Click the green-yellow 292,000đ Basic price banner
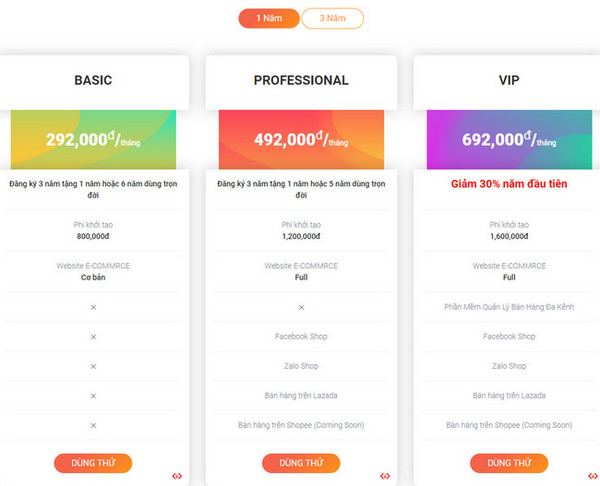This screenshot has width=600, height=486. 93,139
